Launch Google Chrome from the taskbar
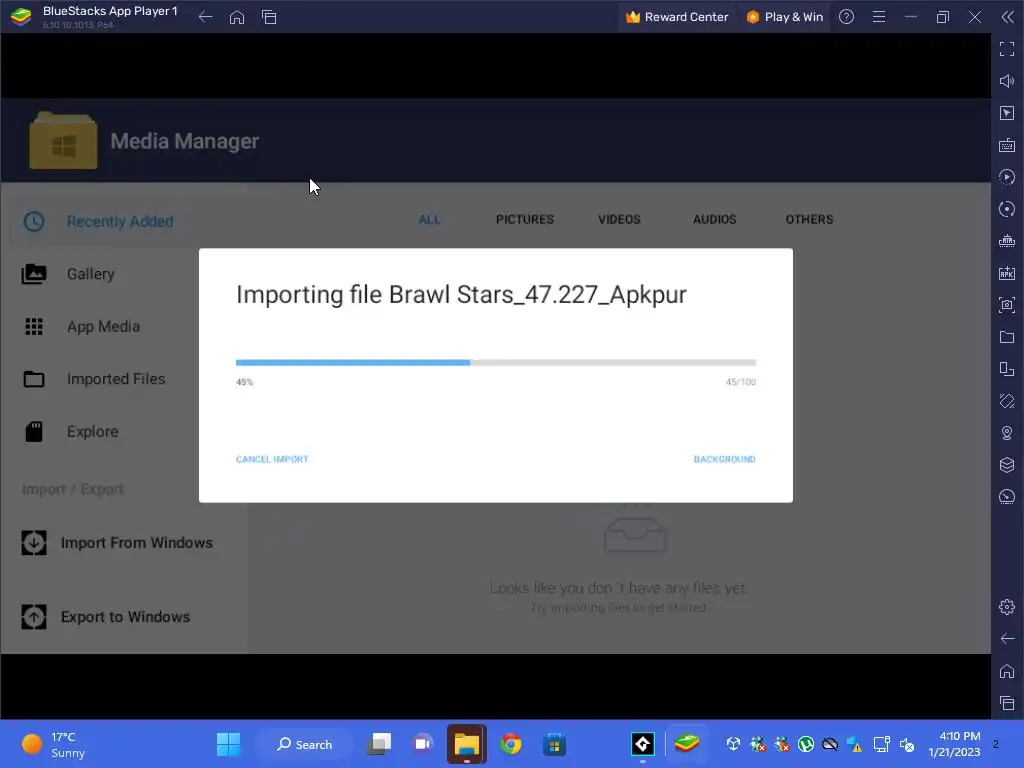The image size is (1024, 768). [511, 744]
